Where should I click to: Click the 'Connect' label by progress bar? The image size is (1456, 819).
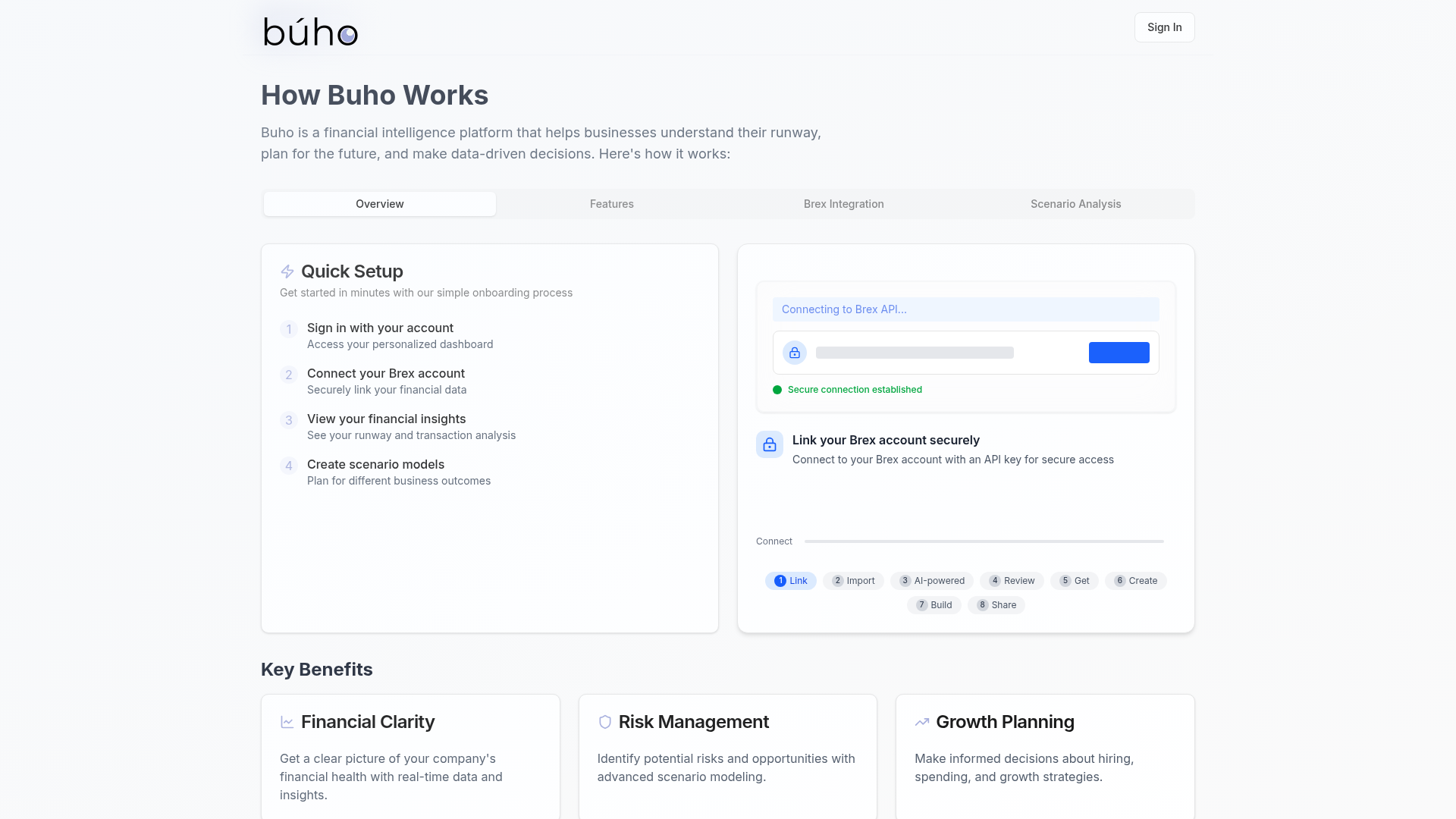click(774, 541)
